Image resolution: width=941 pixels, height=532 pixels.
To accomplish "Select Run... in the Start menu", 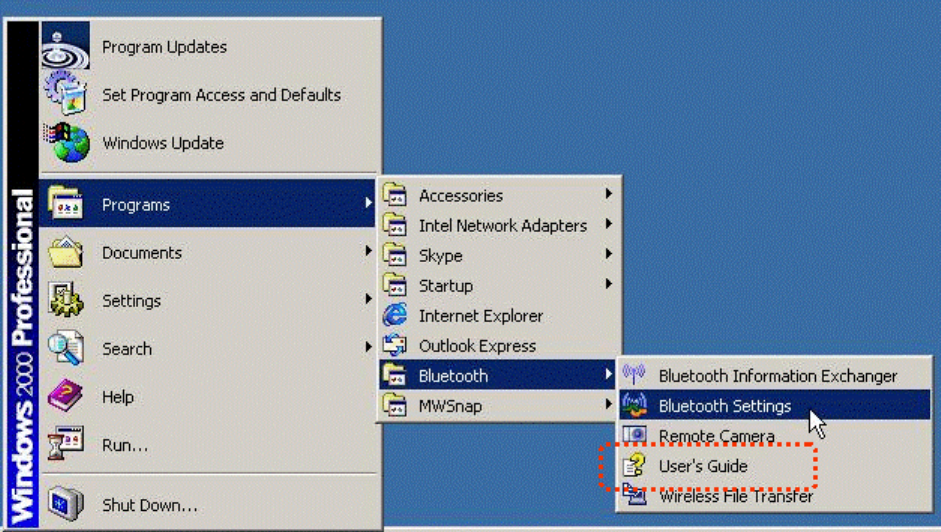I will click(x=209, y=445).
